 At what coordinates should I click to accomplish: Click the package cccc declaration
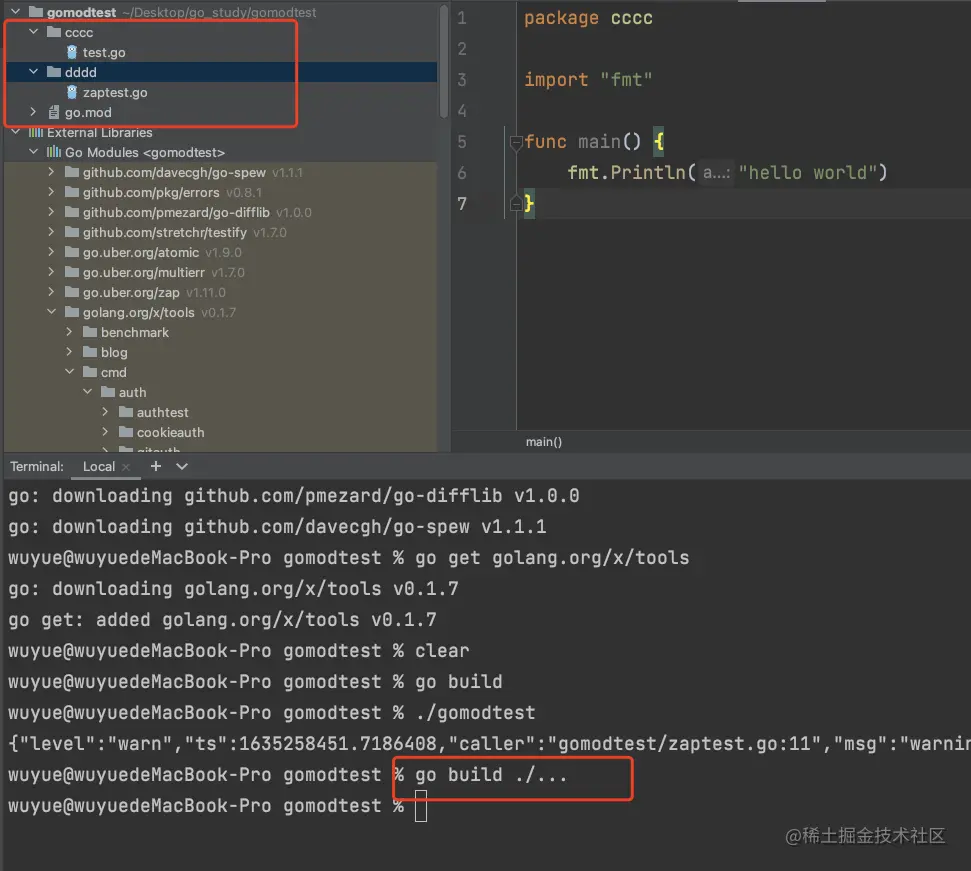click(588, 18)
